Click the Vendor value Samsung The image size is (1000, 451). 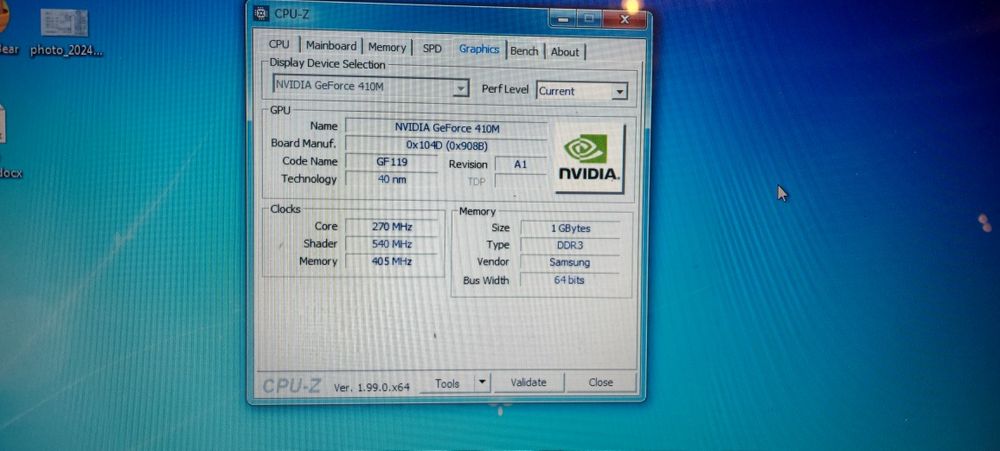[570, 263]
